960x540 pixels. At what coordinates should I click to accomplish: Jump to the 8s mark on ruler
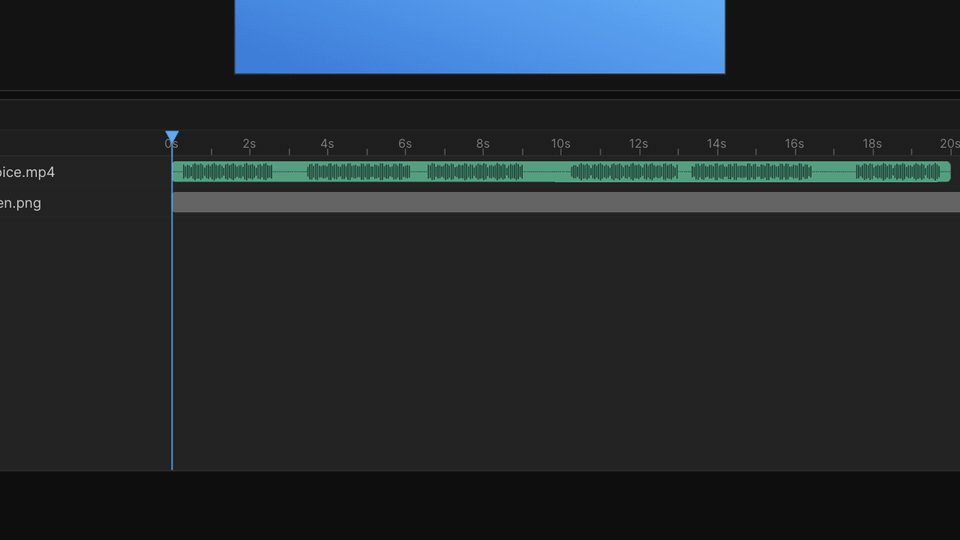coord(483,144)
